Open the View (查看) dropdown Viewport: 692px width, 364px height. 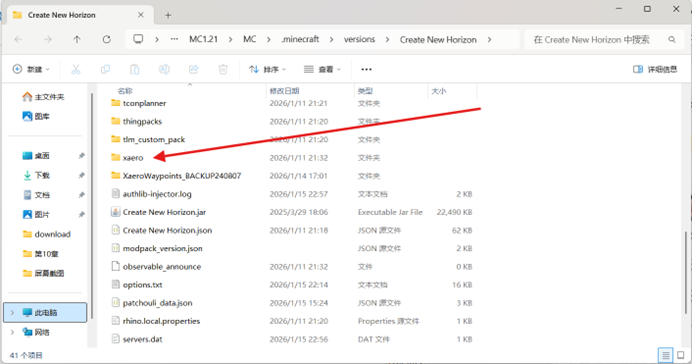(x=322, y=69)
